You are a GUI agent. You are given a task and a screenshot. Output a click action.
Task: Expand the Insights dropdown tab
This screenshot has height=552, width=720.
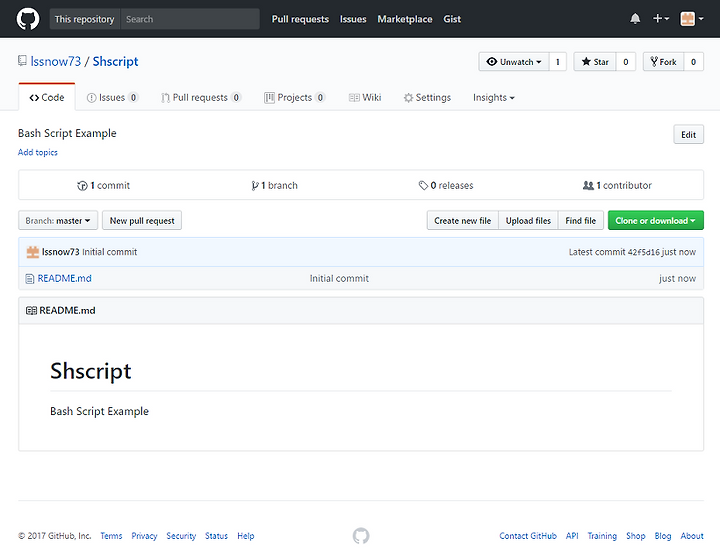click(494, 97)
